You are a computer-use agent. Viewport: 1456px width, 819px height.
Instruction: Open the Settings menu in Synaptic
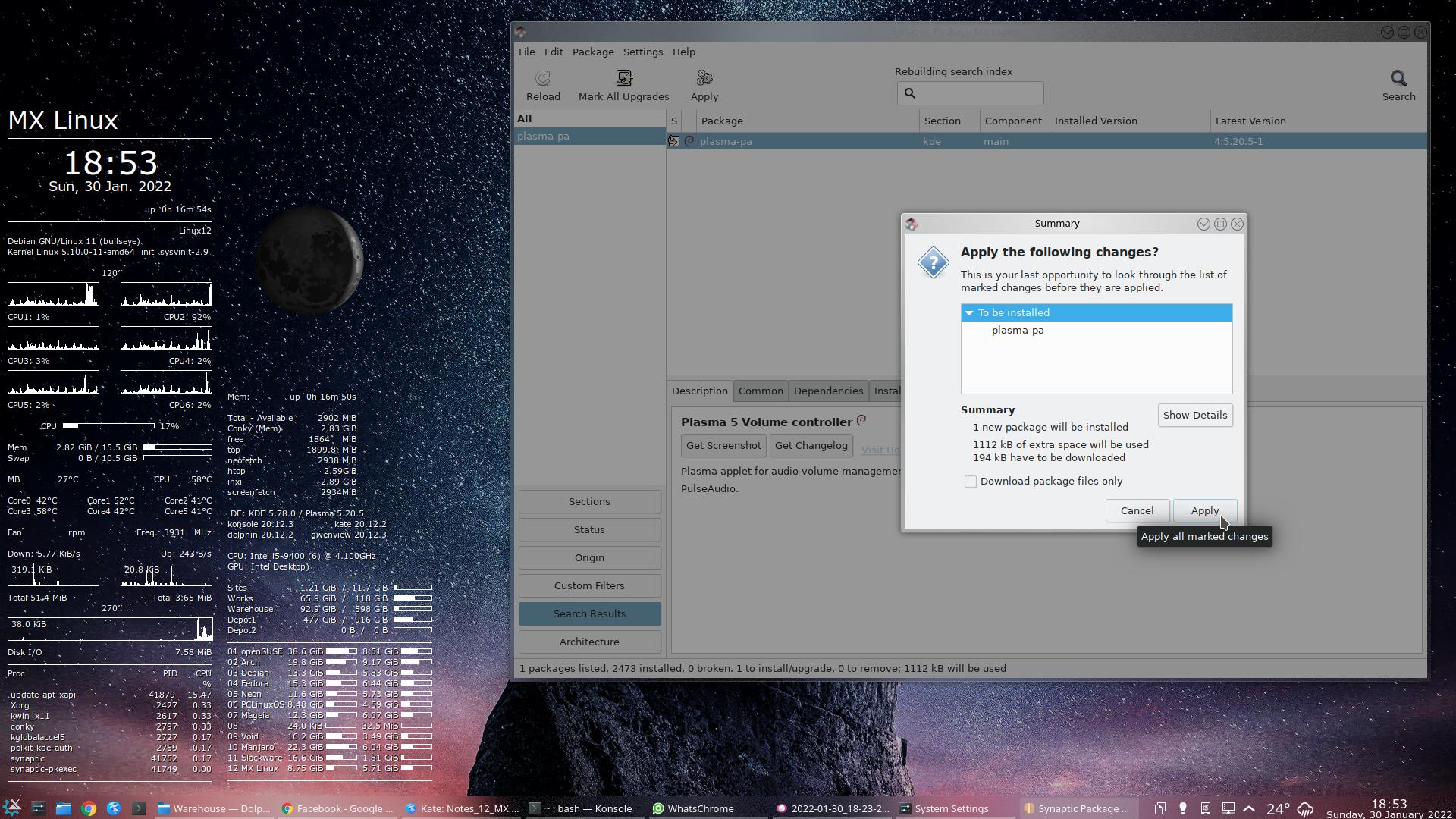click(x=643, y=52)
